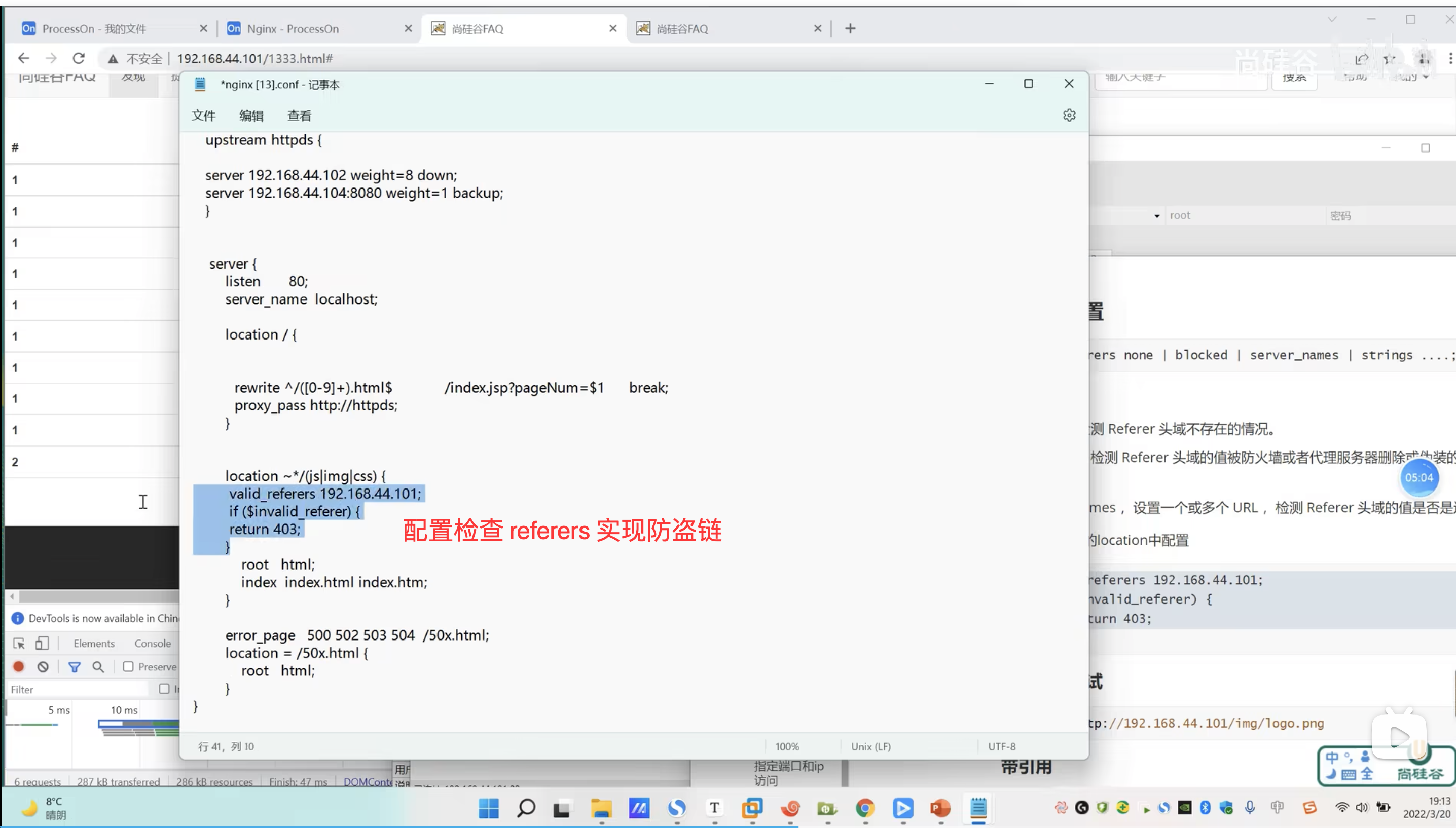This screenshot has width=1456, height=828.
Task: Open the 文件 menu in Notepad
Action: pos(203,116)
